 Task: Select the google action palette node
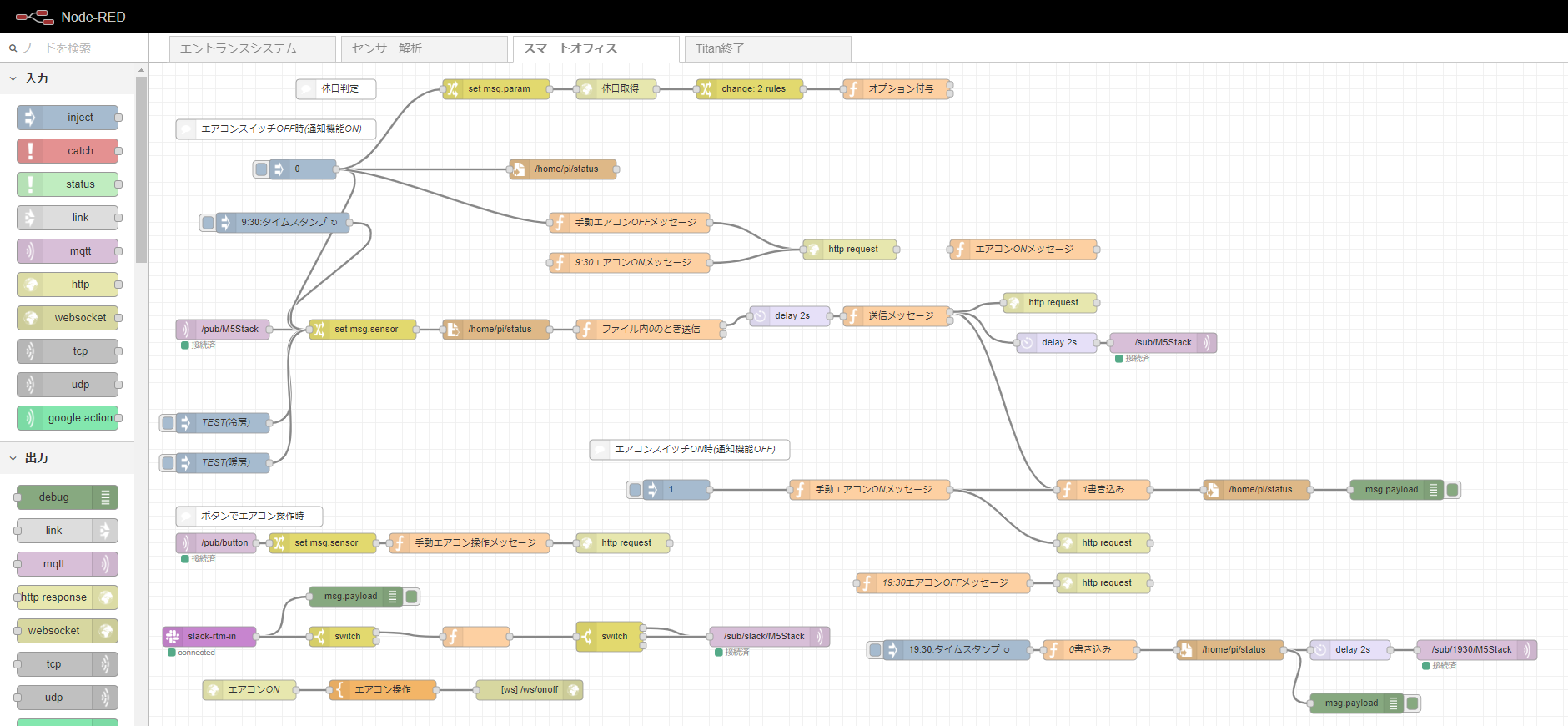point(68,418)
